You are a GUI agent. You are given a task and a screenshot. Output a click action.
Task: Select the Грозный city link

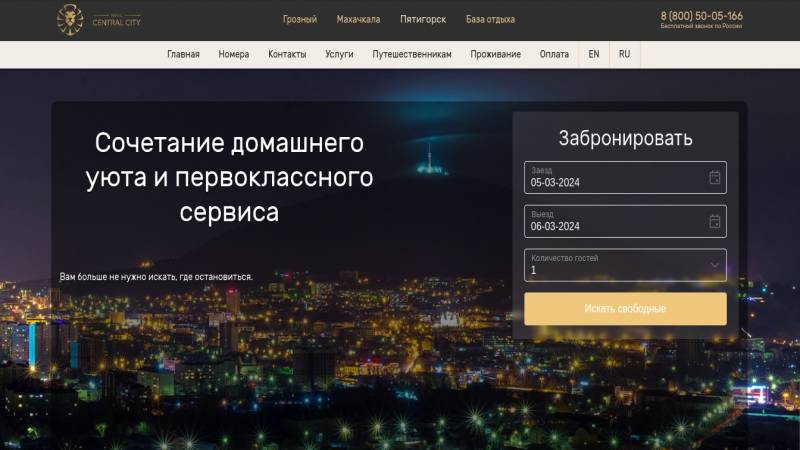pos(300,19)
